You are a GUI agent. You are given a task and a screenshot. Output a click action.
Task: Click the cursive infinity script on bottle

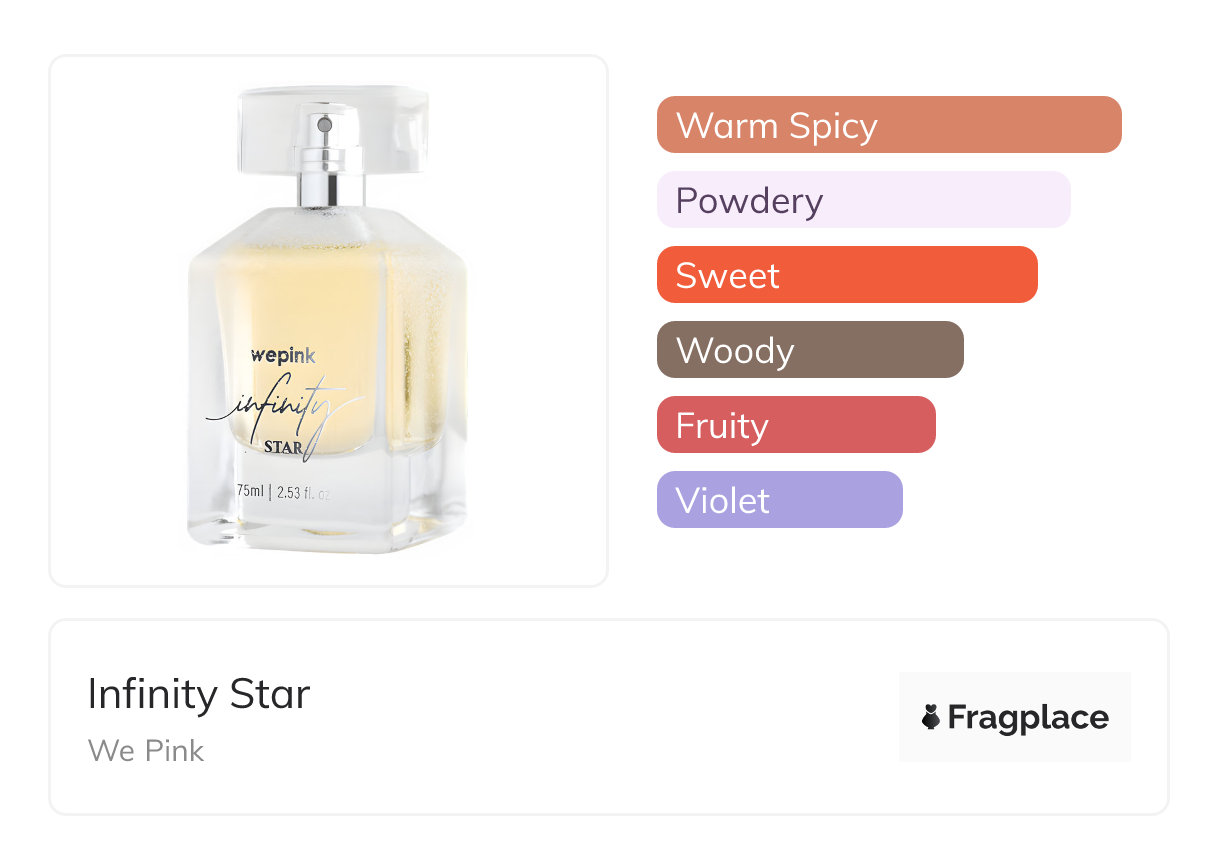(285, 410)
